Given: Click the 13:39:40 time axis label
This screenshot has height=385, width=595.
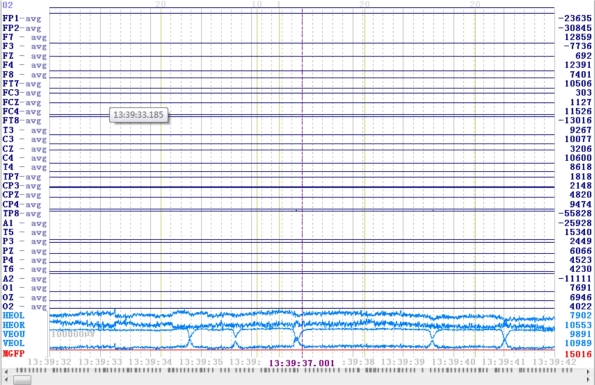Looking at the screenshot, I should pos(453,362).
